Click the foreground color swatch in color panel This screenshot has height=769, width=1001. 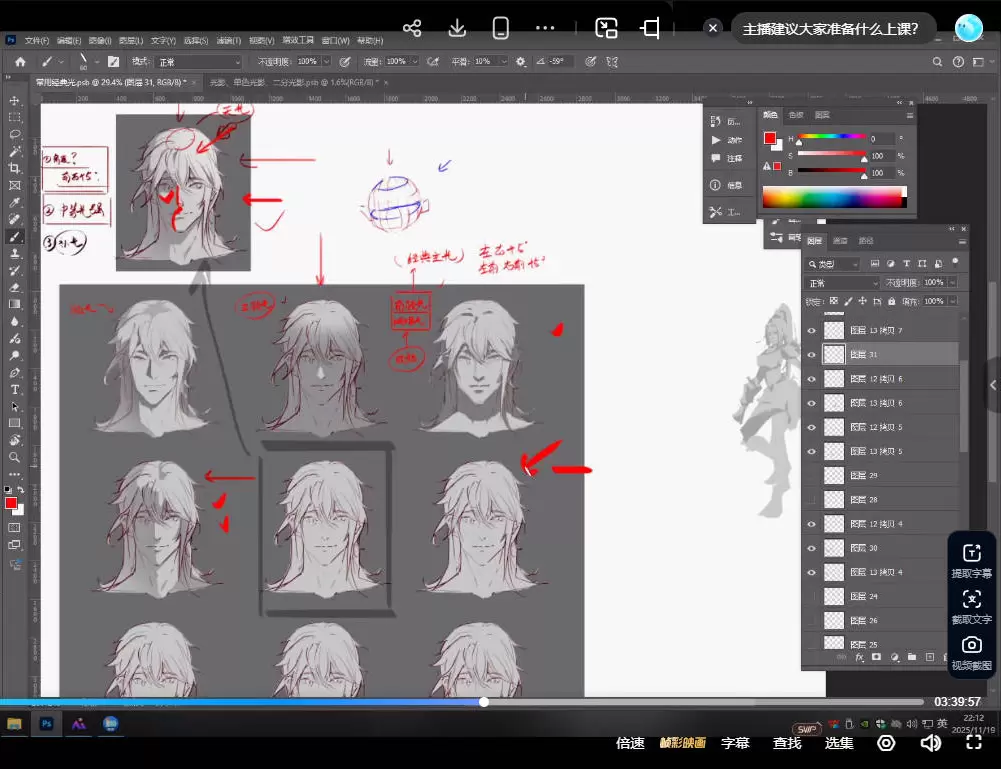[770, 139]
